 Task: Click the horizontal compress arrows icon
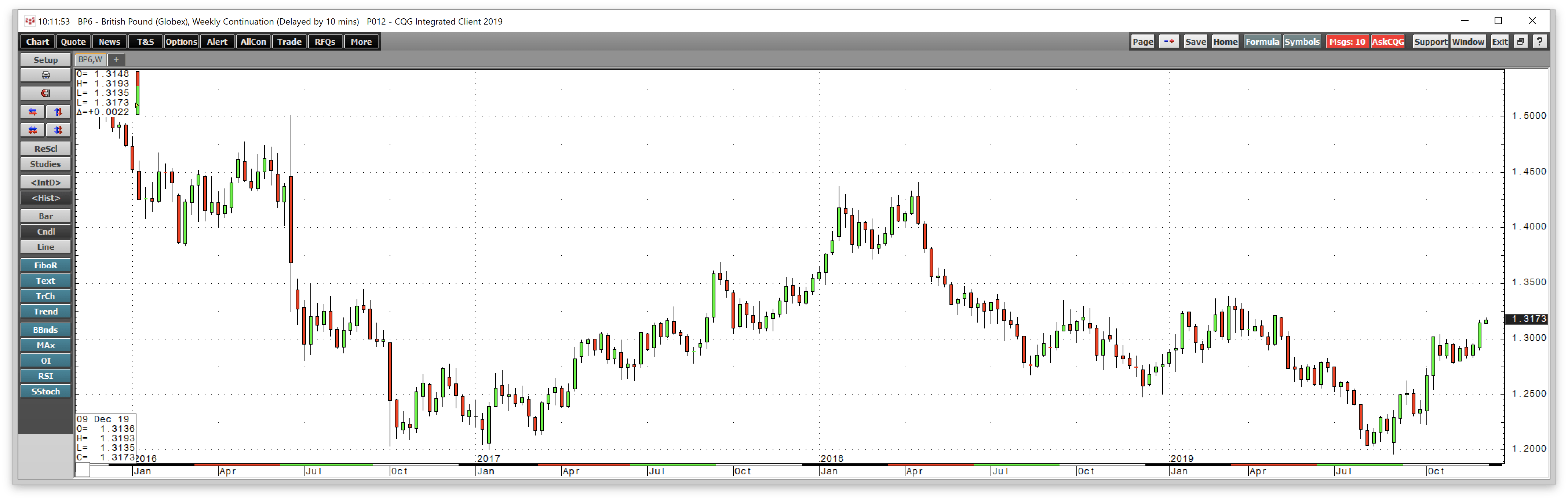click(33, 130)
